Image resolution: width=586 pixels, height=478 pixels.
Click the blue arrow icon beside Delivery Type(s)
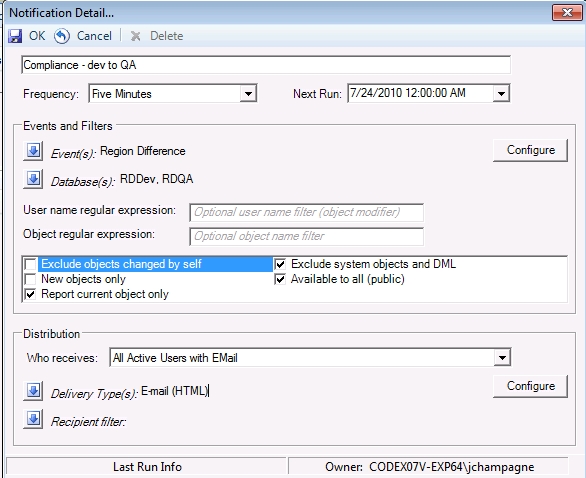(33, 391)
